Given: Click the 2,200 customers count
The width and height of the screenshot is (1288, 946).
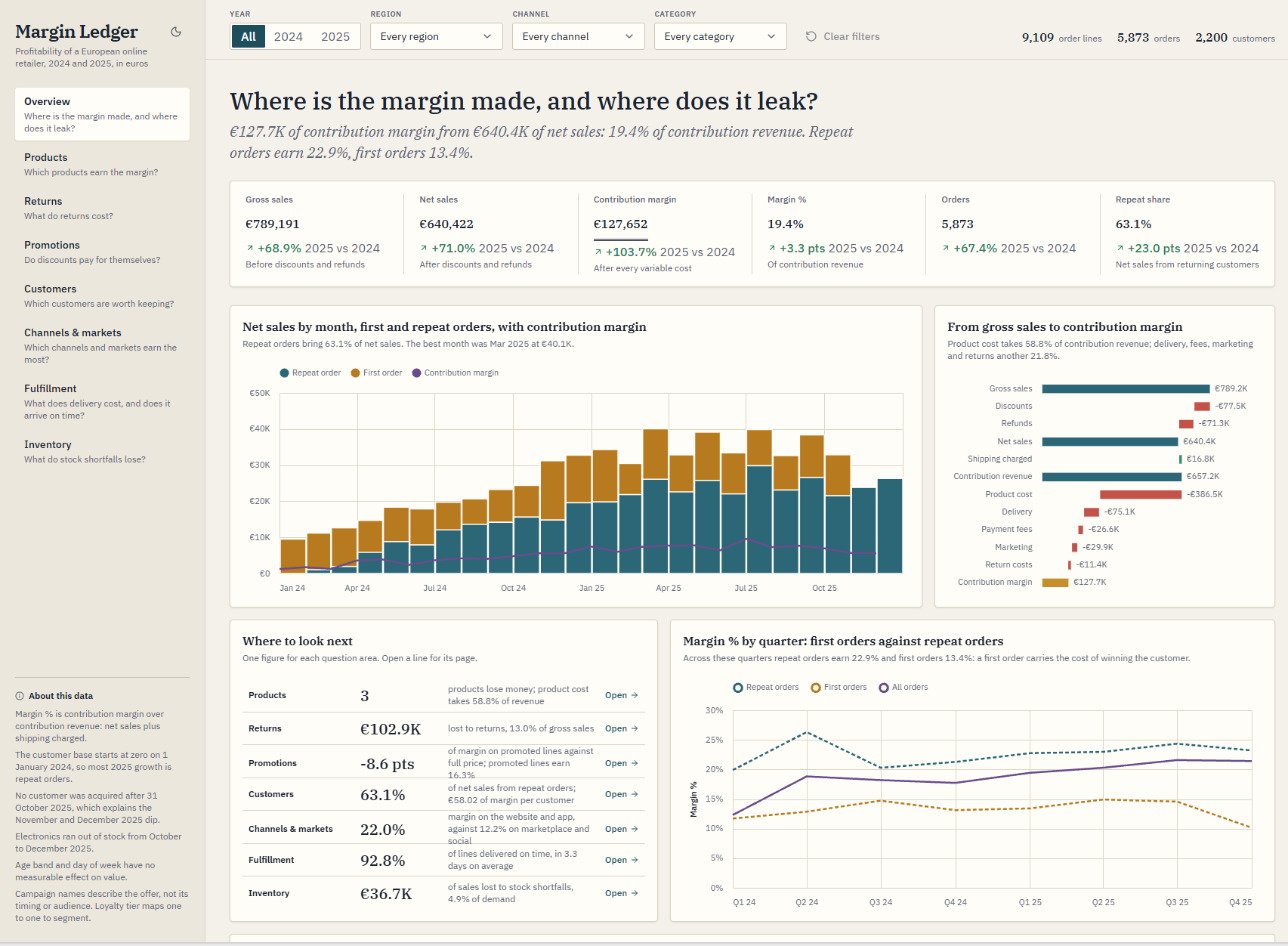Looking at the screenshot, I should tap(1234, 37).
